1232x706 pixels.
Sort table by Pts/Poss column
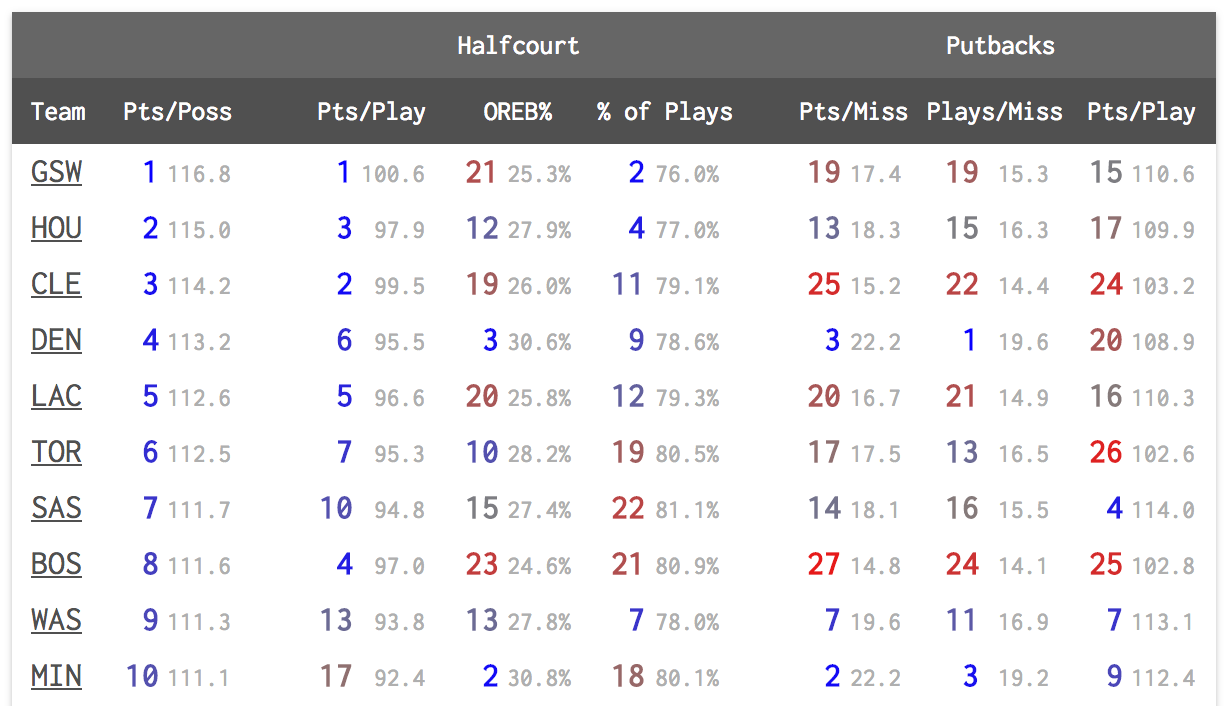(x=177, y=111)
